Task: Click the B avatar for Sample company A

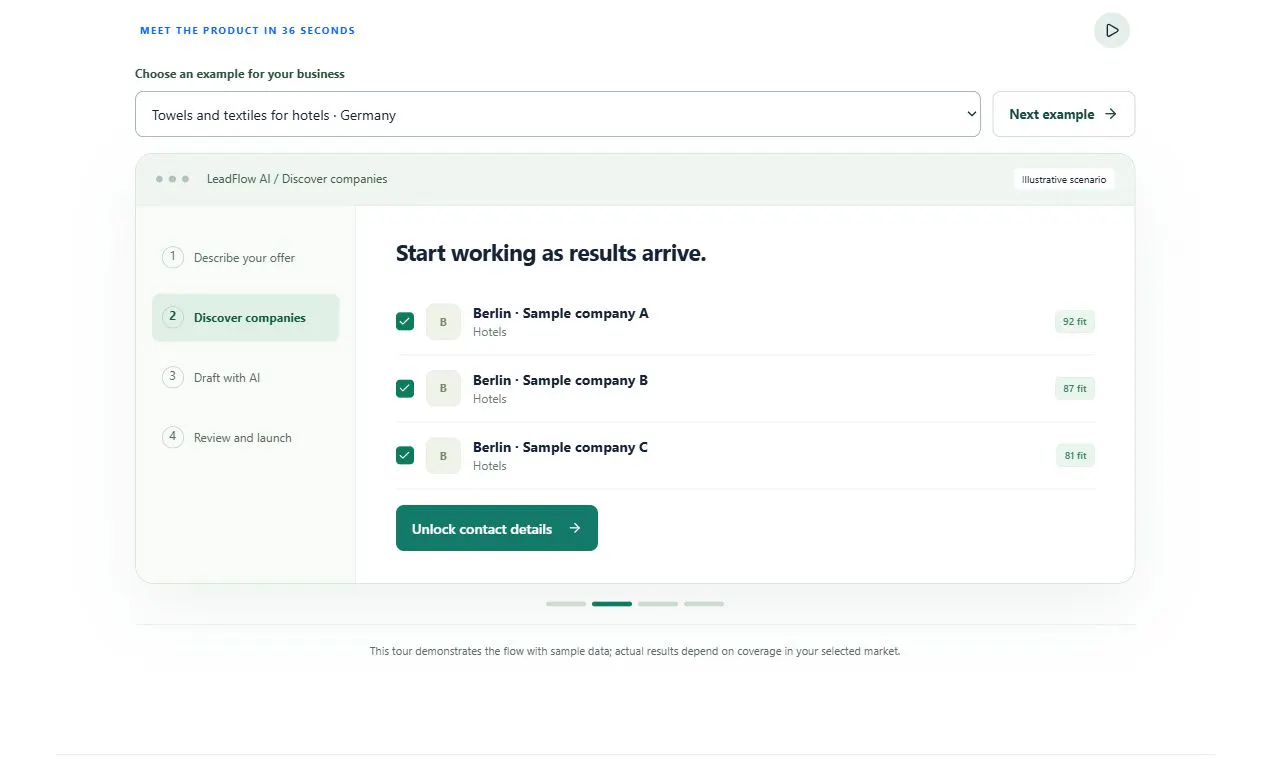Action: 443,322
